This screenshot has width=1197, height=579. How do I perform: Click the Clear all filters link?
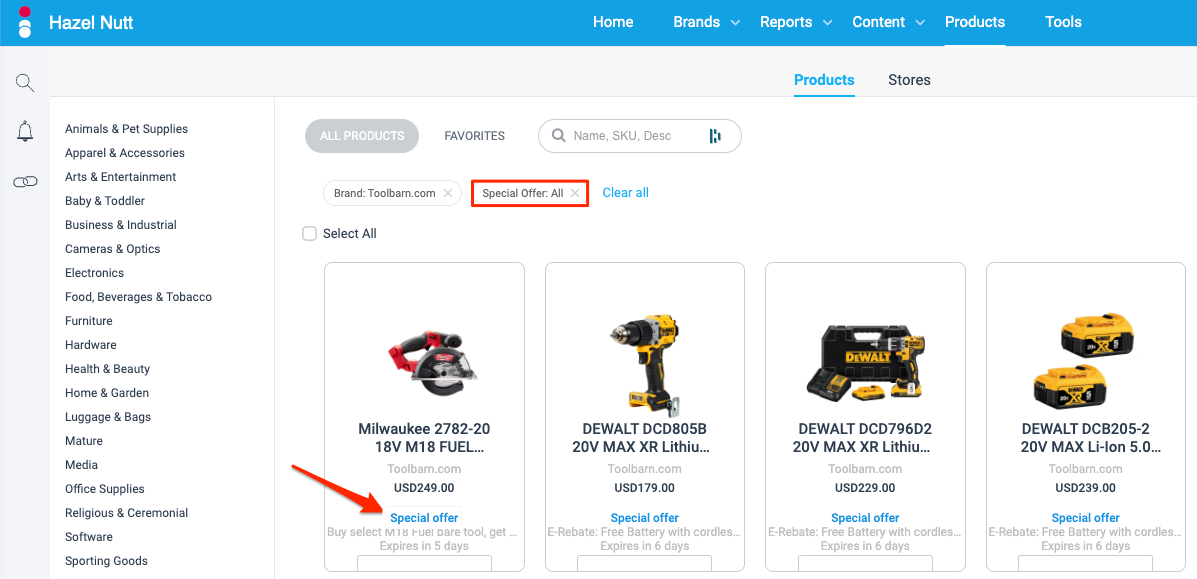pyautogui.click(x=625, y=192)
